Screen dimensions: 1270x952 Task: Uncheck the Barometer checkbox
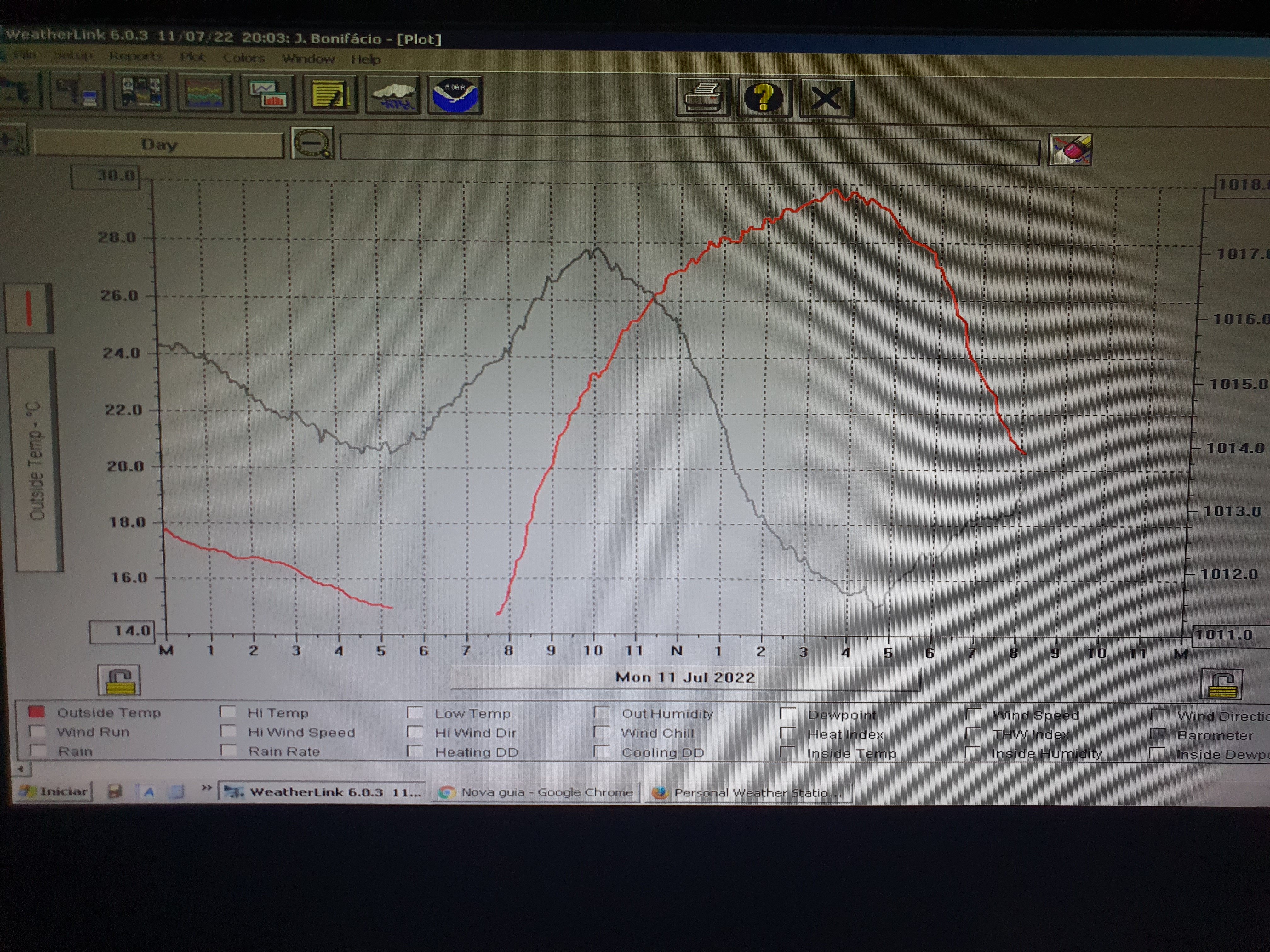(x=1158, y=734)
